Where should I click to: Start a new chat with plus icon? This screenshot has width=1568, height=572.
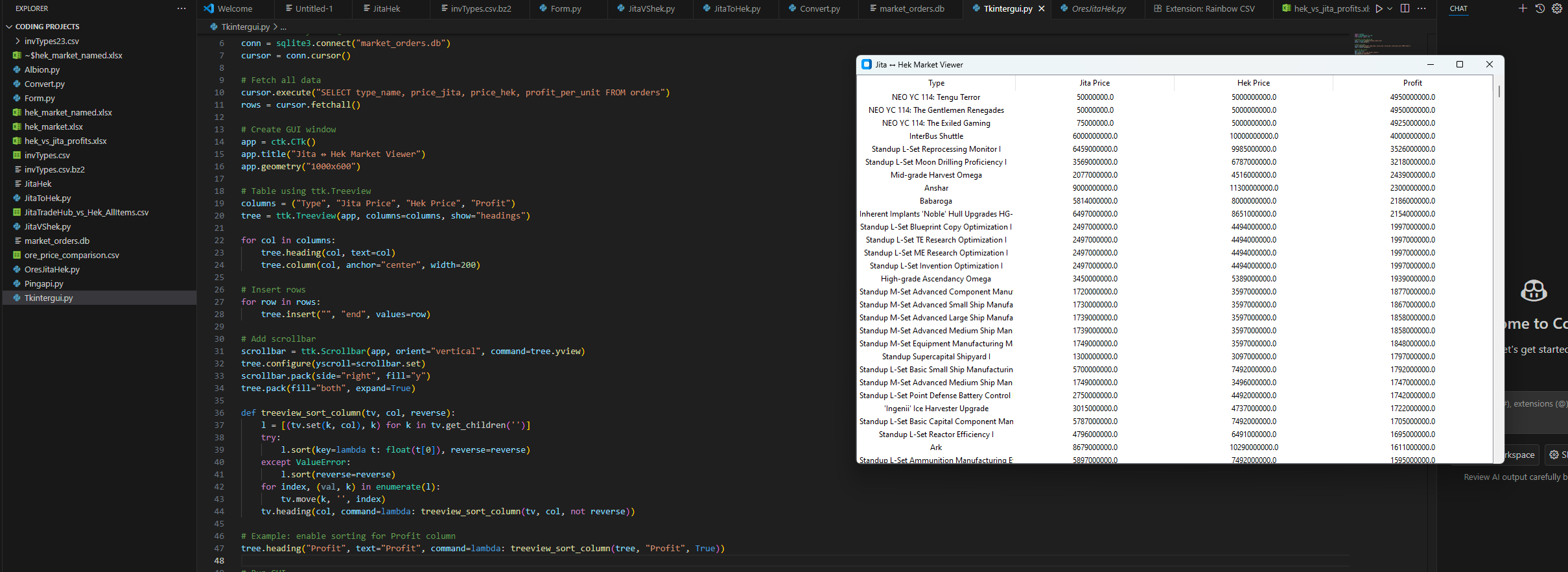tap(1523, 8)
